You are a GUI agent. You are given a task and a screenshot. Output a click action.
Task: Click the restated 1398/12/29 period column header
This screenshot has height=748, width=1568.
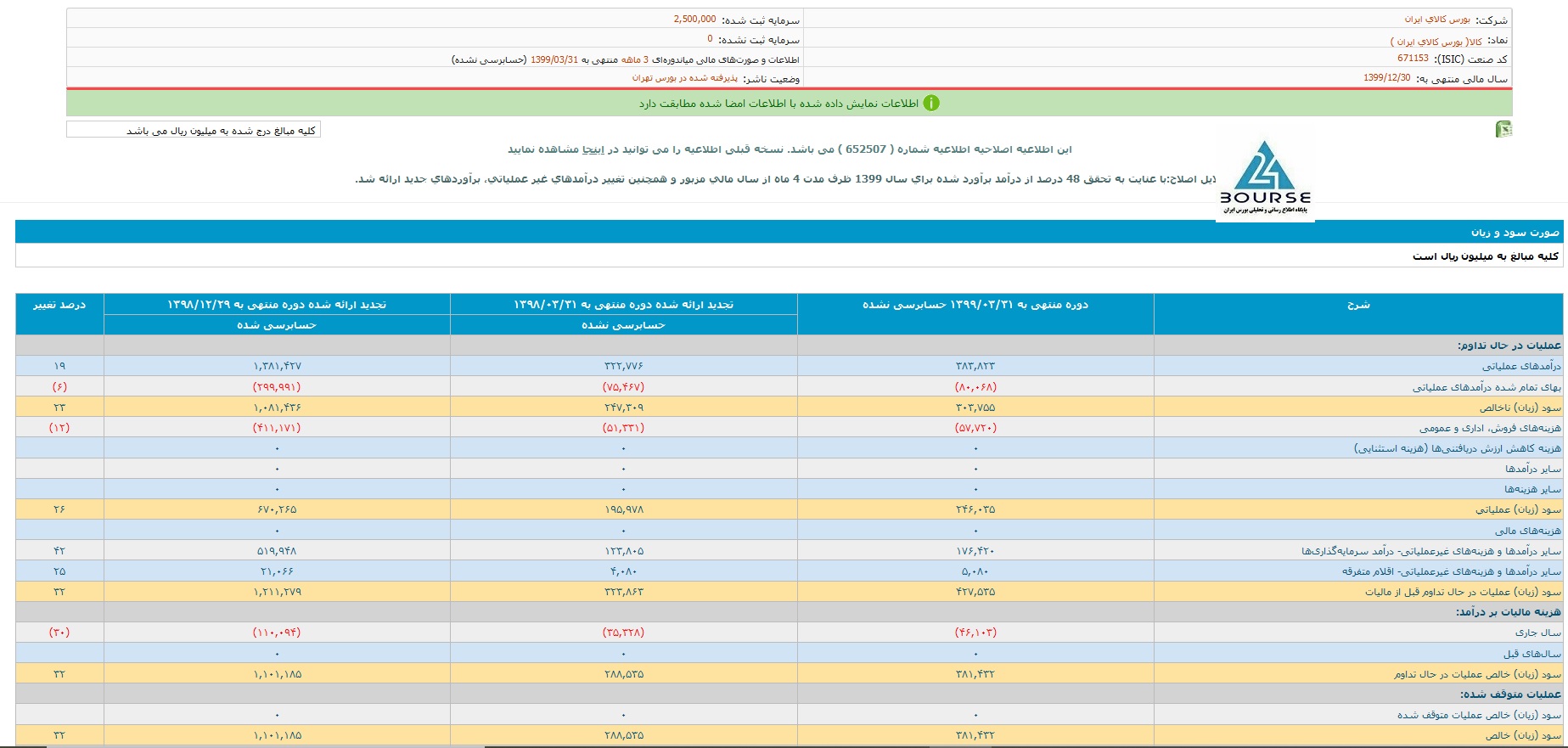(277, 304)
